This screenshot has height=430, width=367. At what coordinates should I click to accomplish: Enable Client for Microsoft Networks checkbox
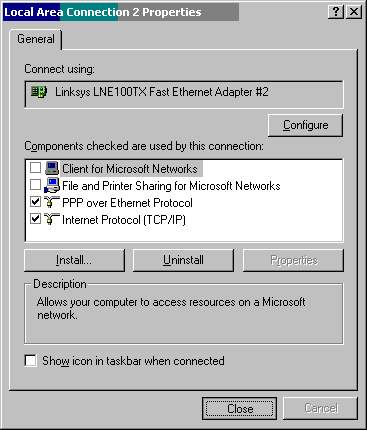[35, 167]
